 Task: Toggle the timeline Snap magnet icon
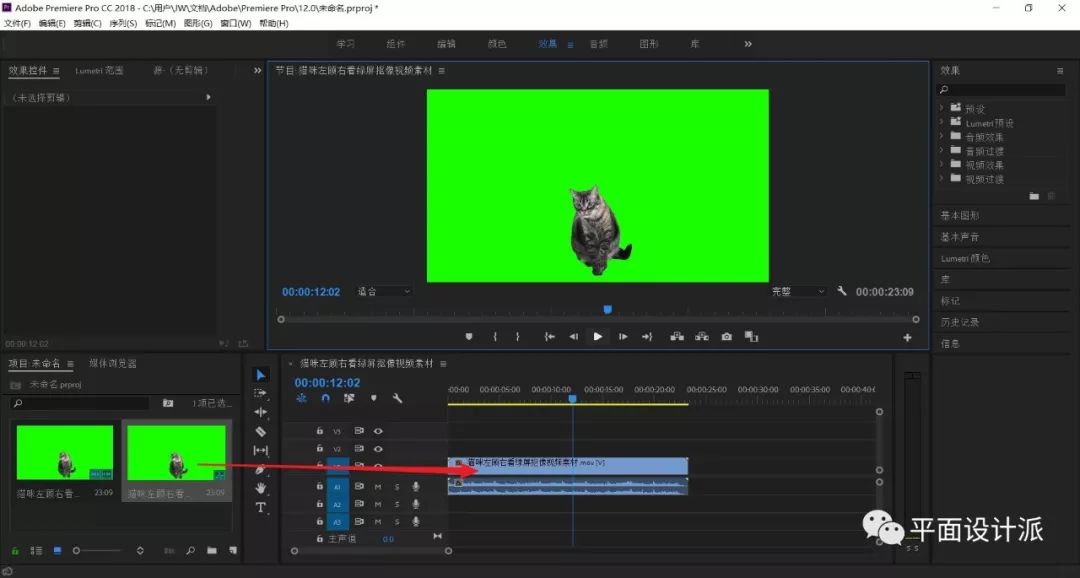click(325, 398)
